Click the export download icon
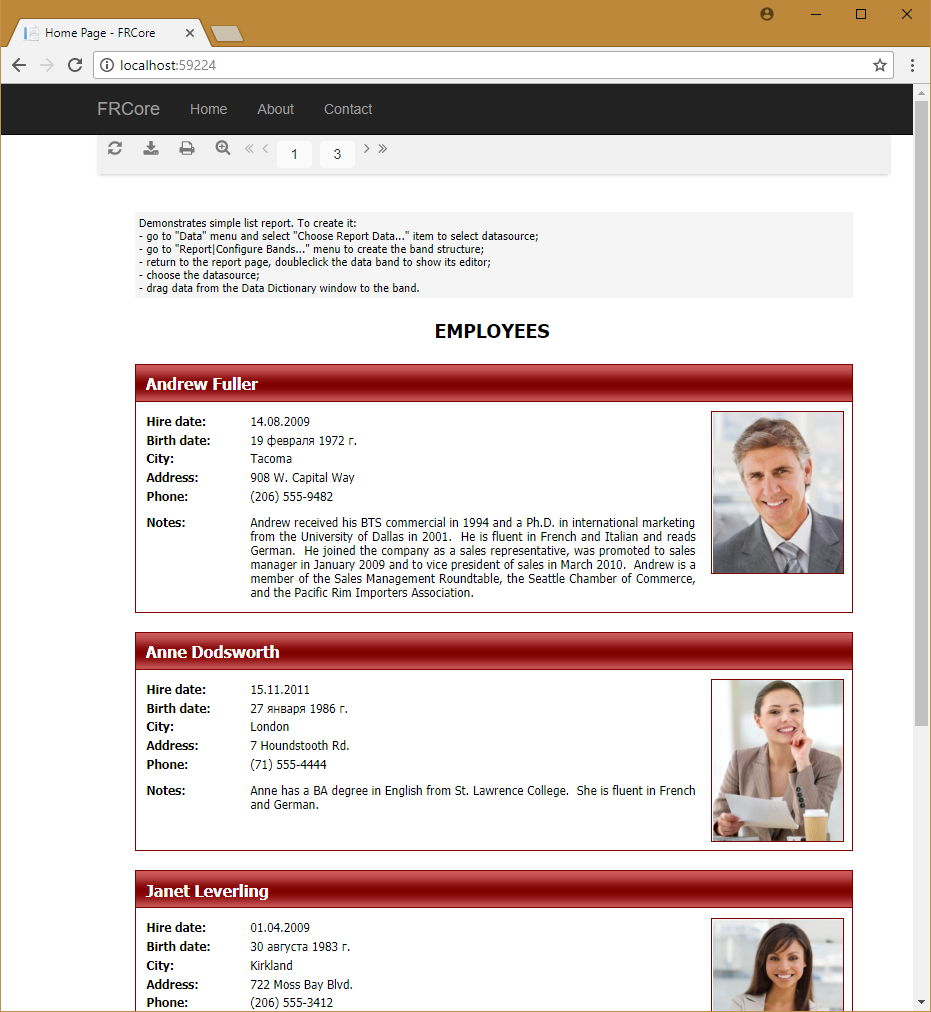 (x=151, y=148)
